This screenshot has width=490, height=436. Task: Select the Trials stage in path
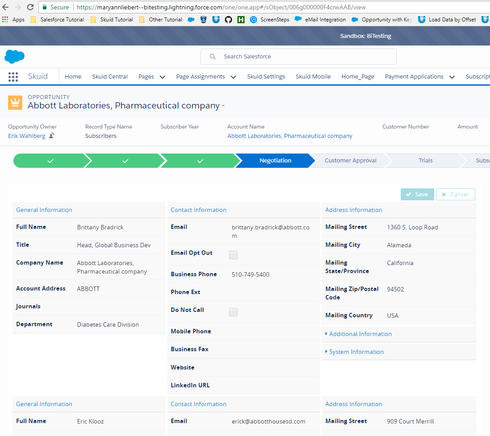click(426, 161)
